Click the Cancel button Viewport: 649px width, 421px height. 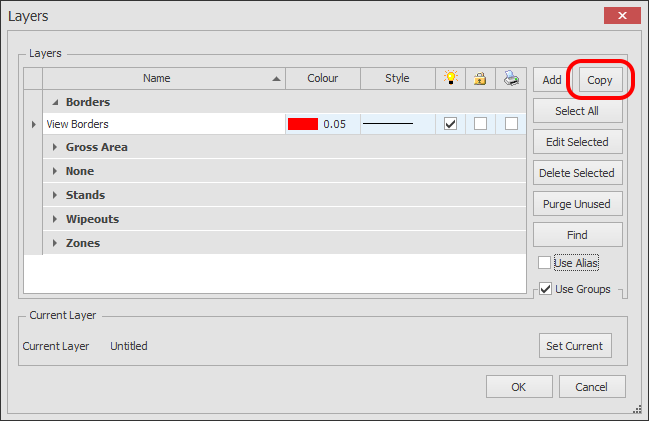592,387
